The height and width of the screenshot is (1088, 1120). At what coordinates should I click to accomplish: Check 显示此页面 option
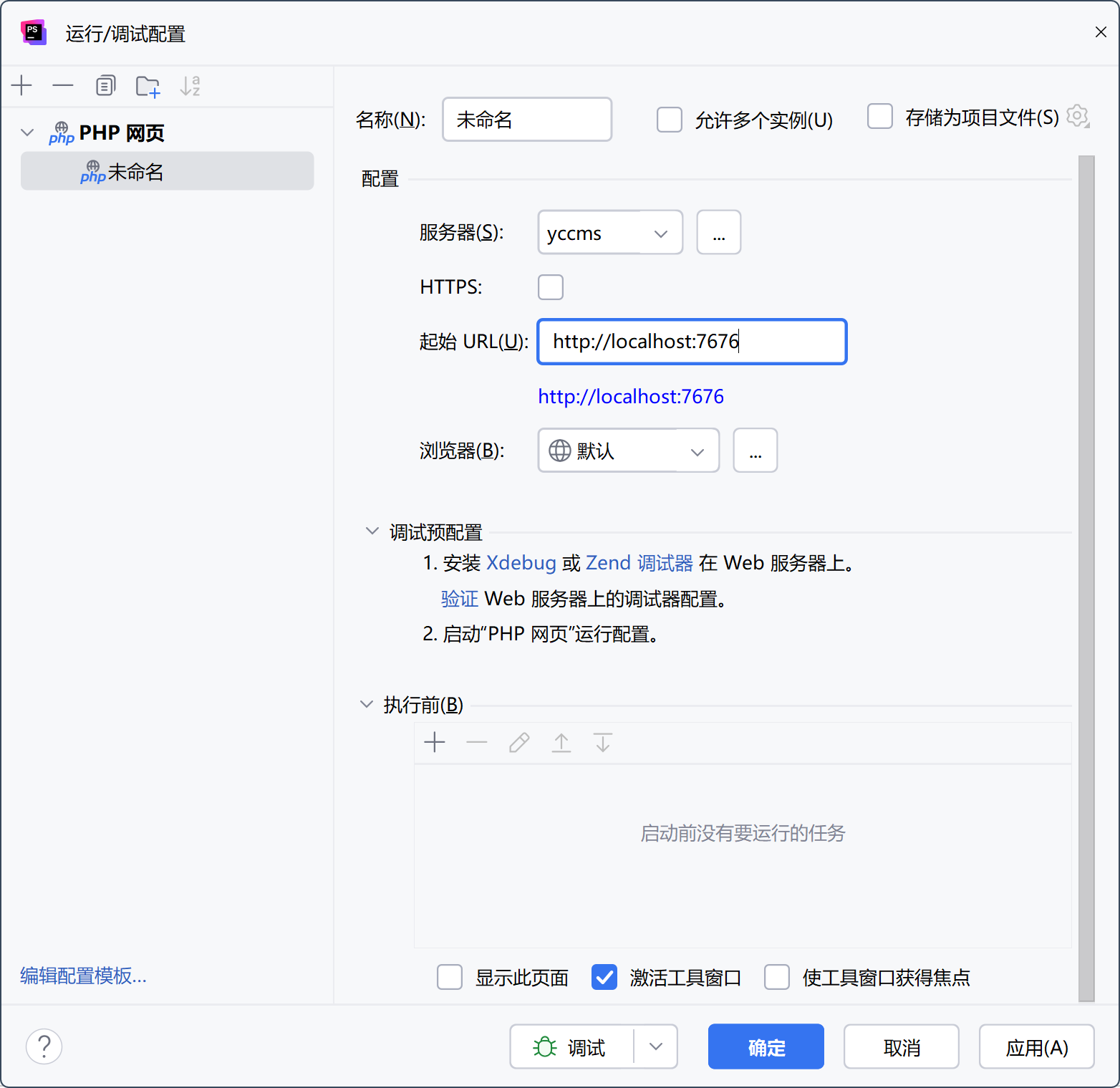tap(450, 977)
